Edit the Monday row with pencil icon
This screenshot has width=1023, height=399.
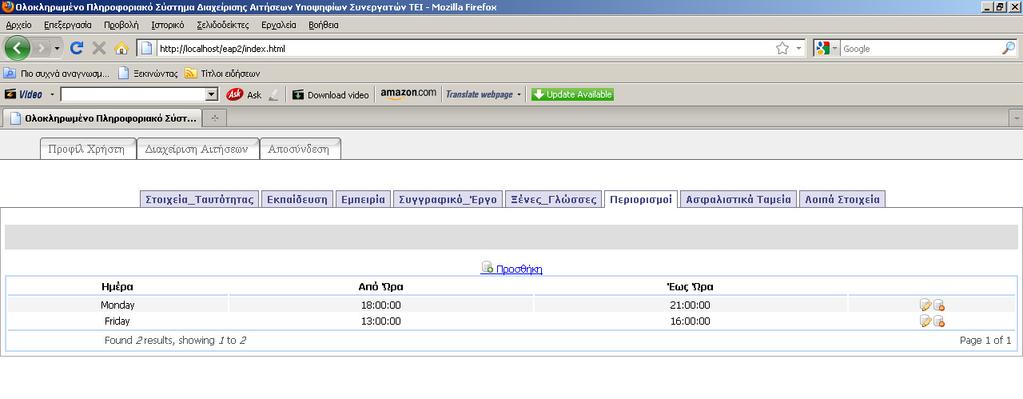tap(925, 304)
